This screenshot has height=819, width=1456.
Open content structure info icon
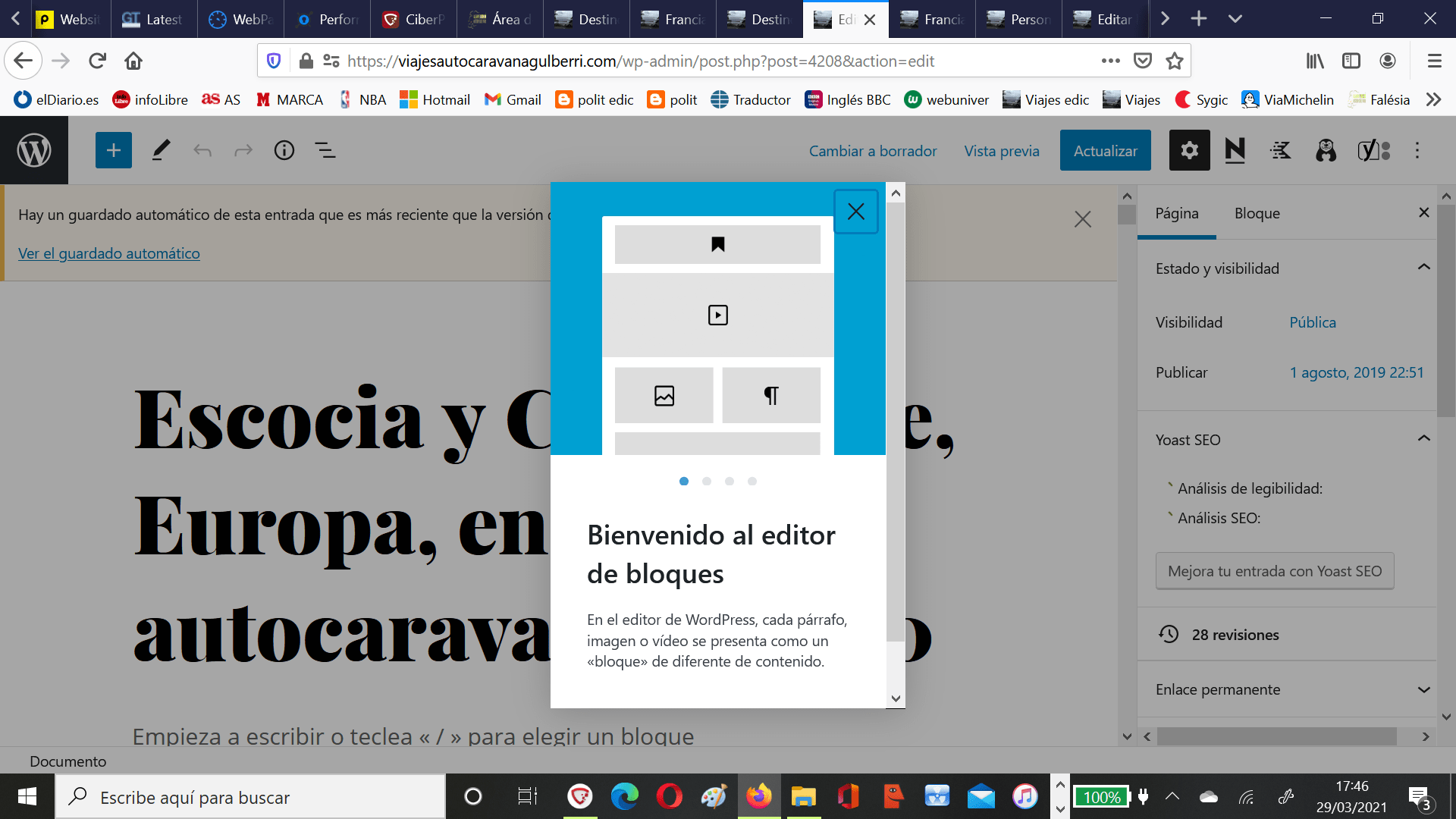[284, 150]
